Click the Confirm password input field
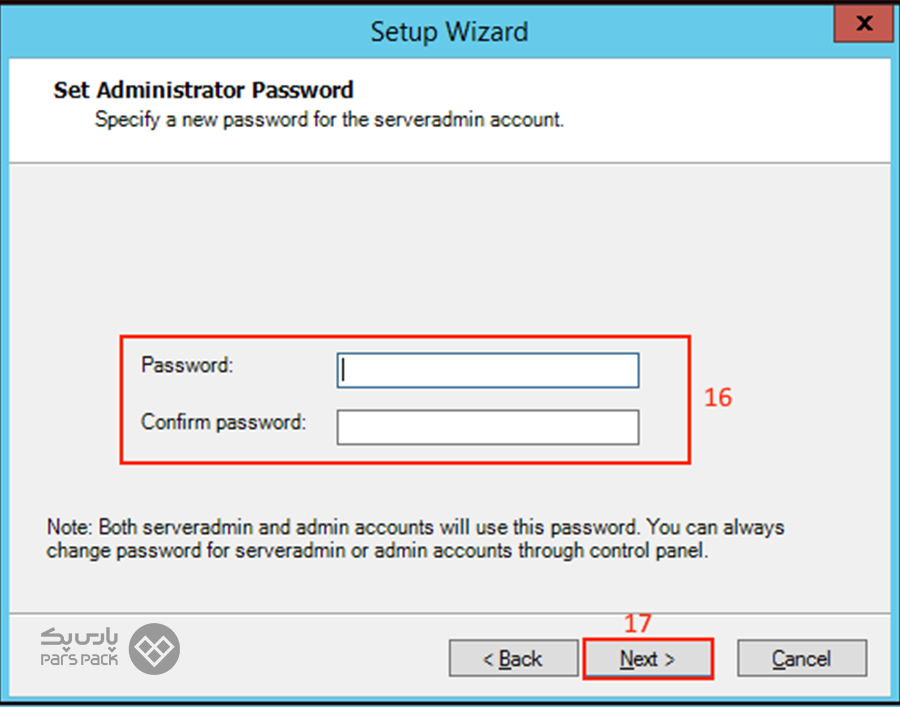900x707 pixels. (x=487, y=427)
